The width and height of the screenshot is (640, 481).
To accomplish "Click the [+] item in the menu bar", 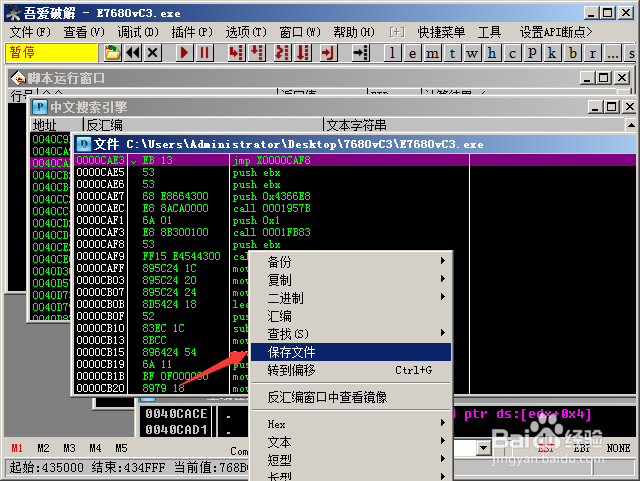I will click(x=397, y=32).
